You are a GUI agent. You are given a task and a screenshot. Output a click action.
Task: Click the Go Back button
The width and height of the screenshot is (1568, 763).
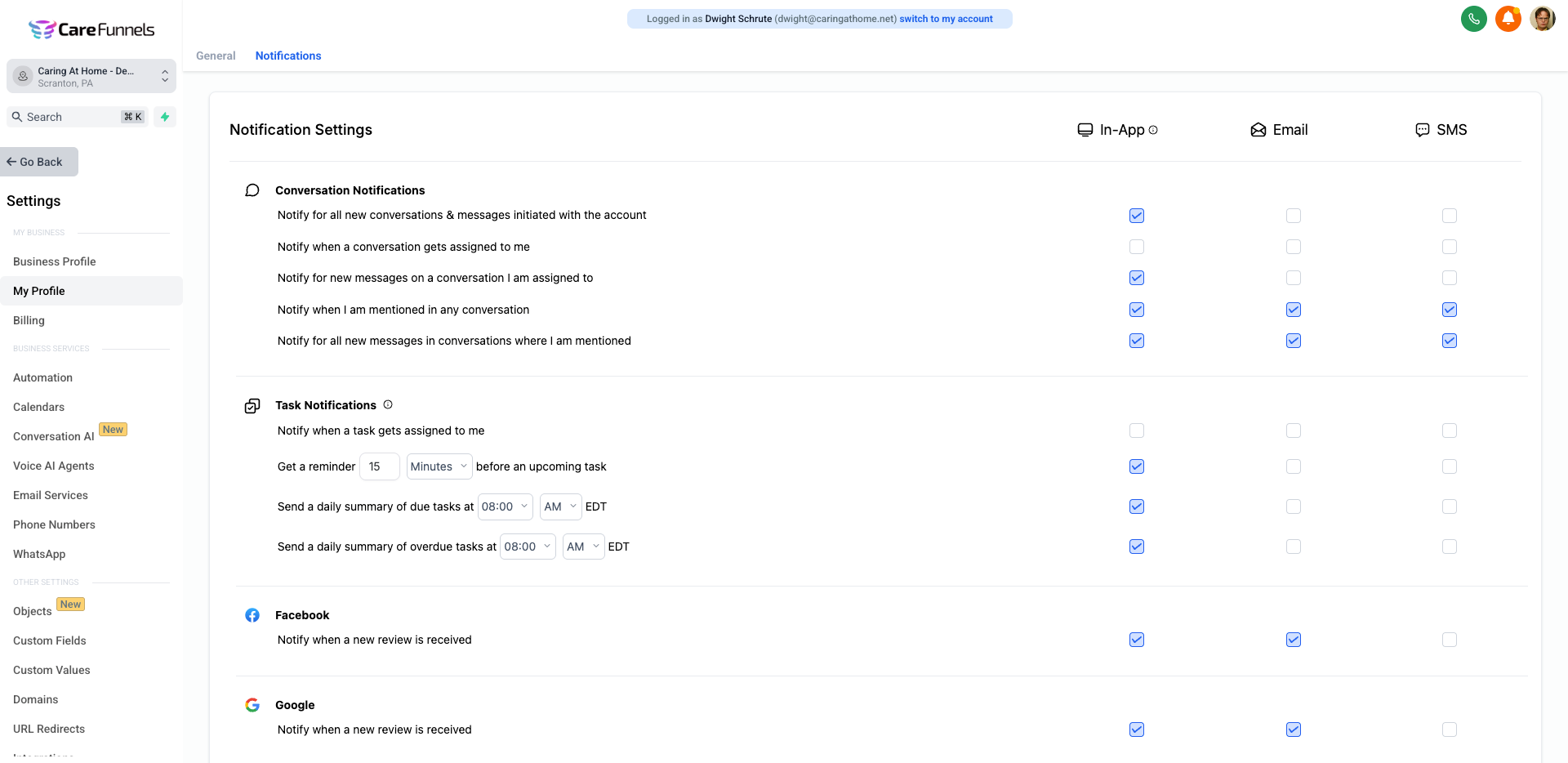point(39,162)
